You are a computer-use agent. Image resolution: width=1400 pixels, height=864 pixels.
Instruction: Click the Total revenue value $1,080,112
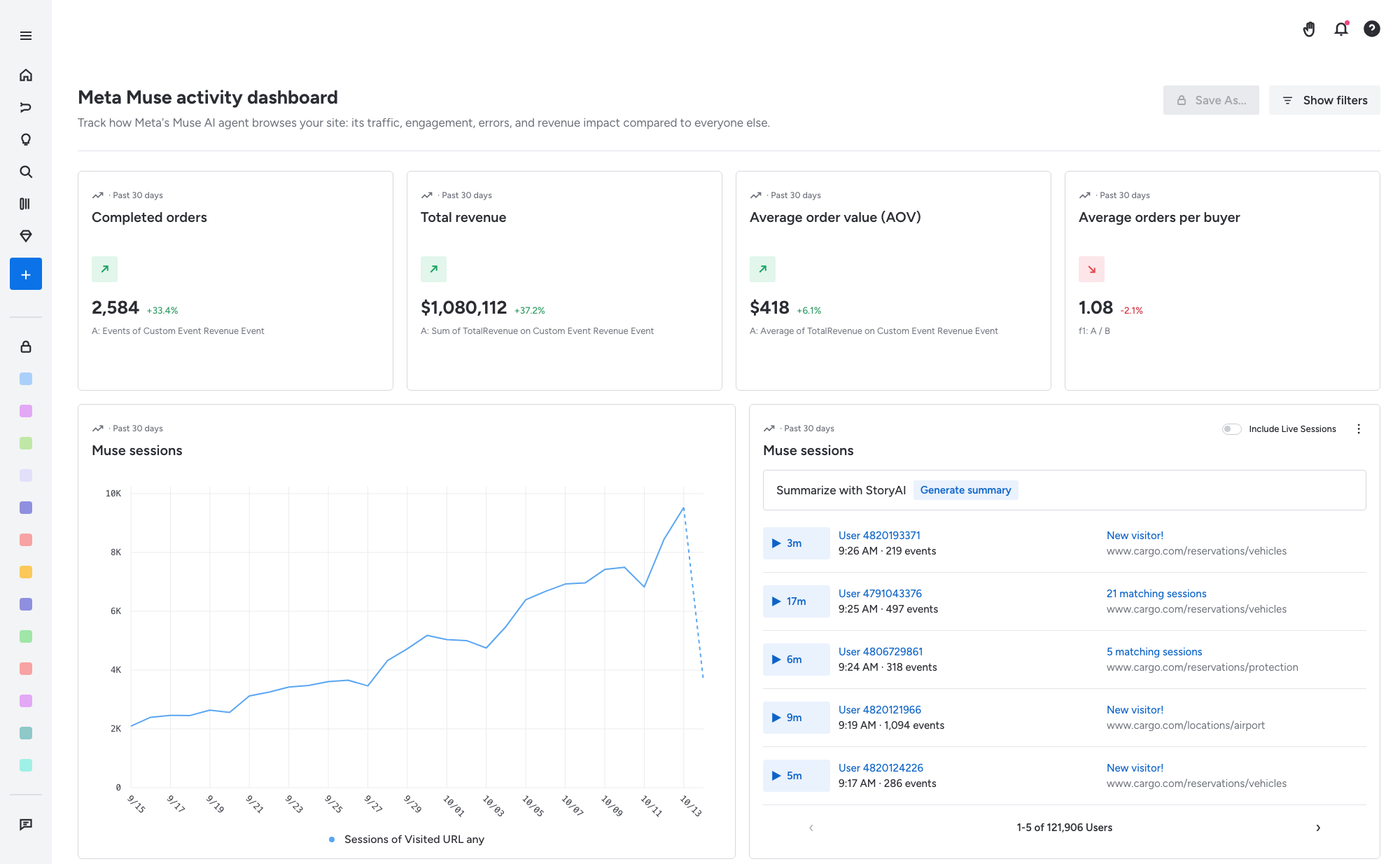click(x=463, y=307)
